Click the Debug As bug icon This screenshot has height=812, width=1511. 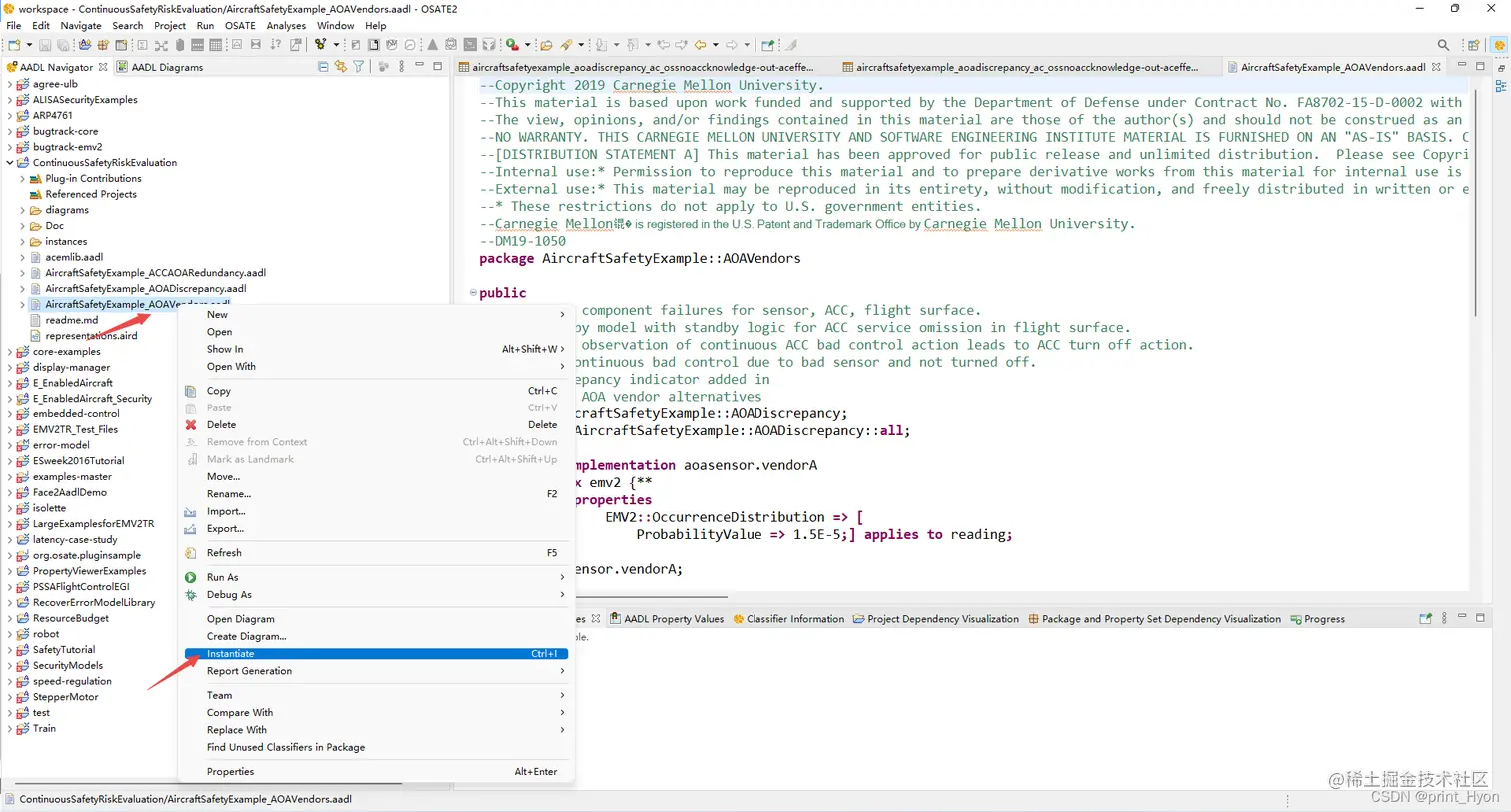[x=191, y=595]
